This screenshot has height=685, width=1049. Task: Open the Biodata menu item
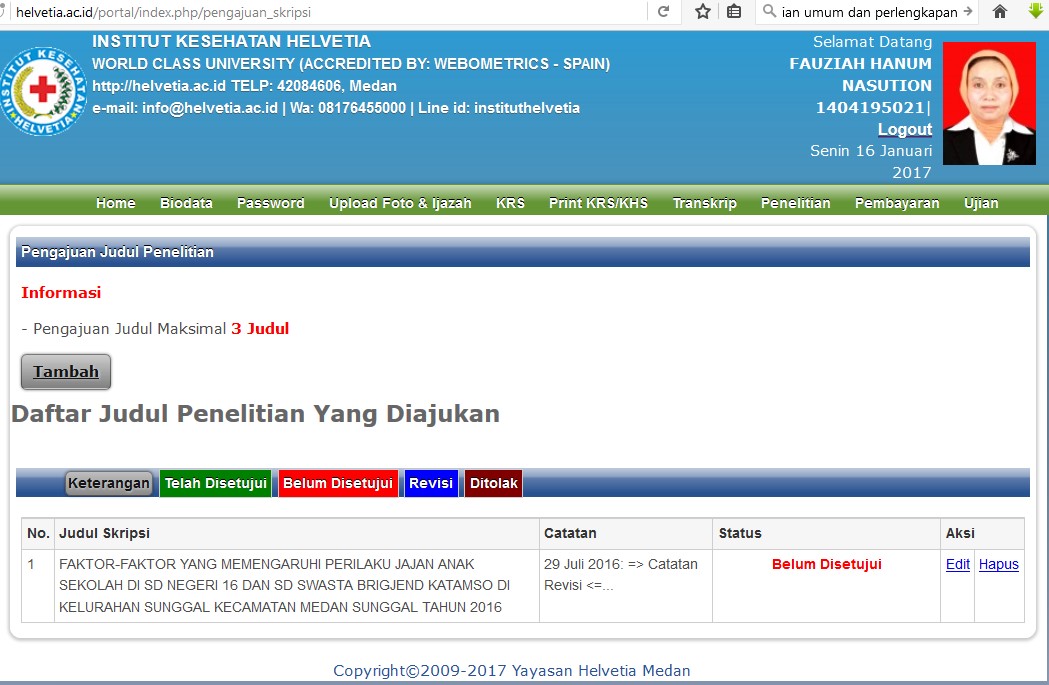click(186, 203)
